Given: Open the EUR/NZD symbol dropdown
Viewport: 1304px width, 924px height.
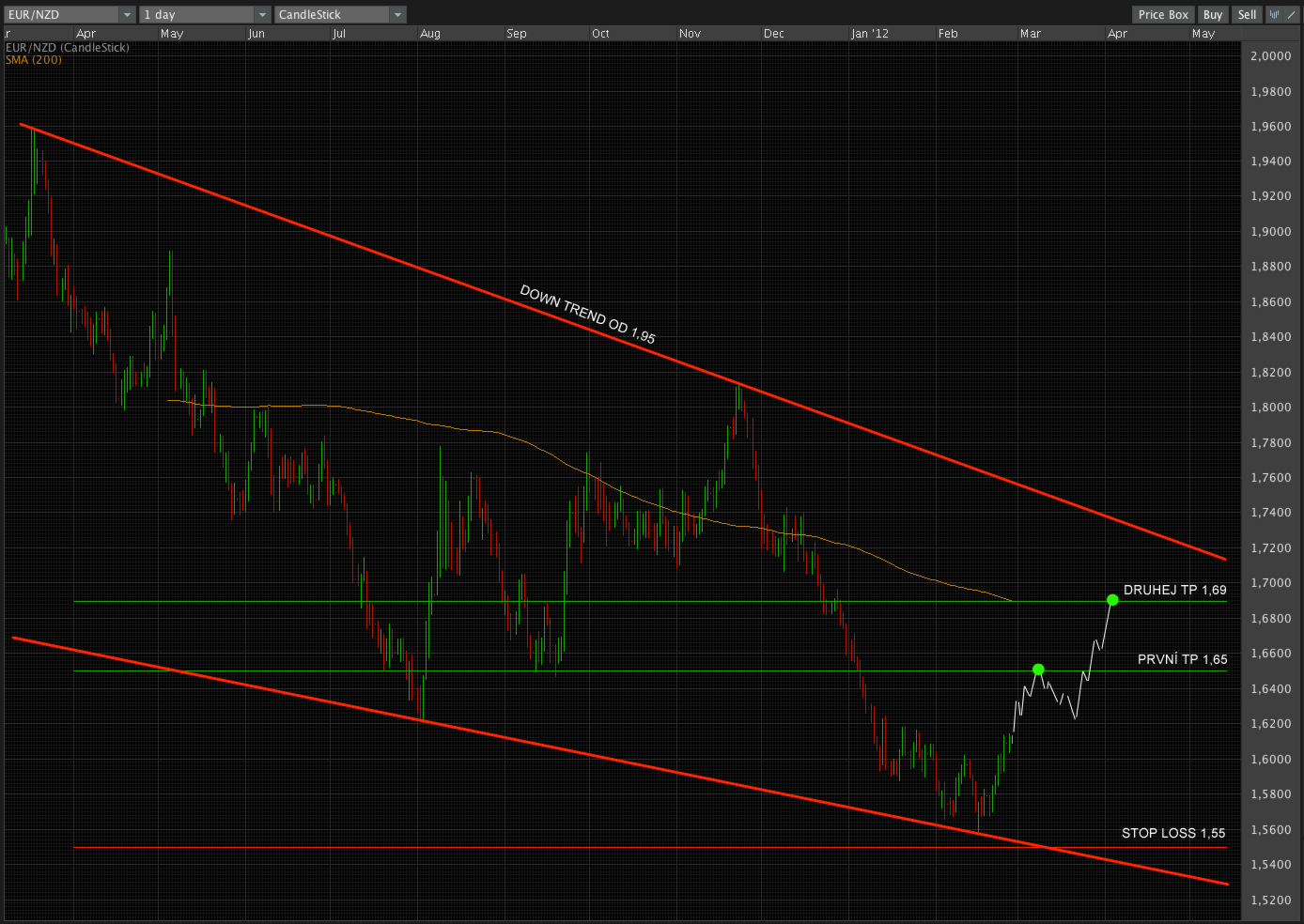Looking at the screenshot, I should (70, 14).
